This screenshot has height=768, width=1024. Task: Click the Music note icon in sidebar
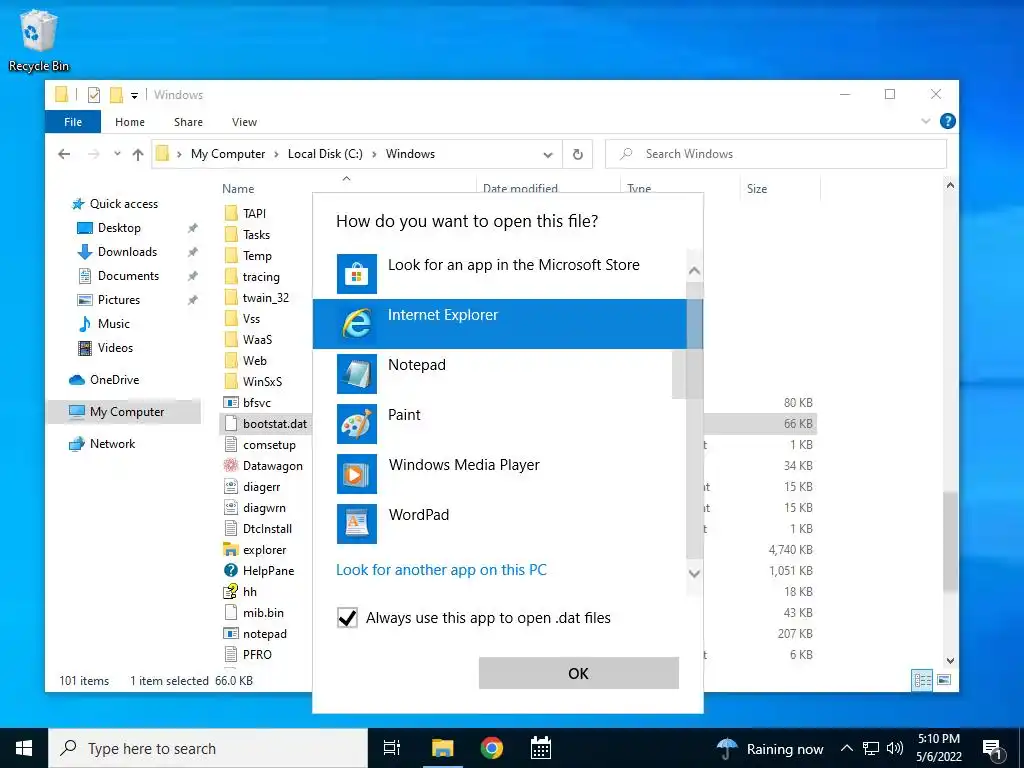[x=85, y=324]
